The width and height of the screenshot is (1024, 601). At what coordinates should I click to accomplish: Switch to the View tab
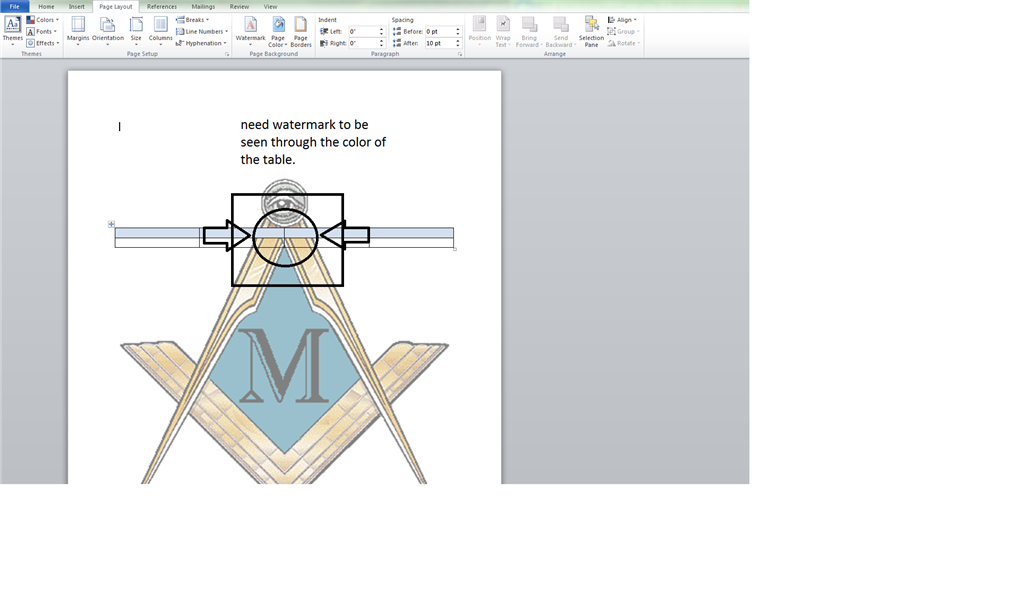tap(270, 7)
